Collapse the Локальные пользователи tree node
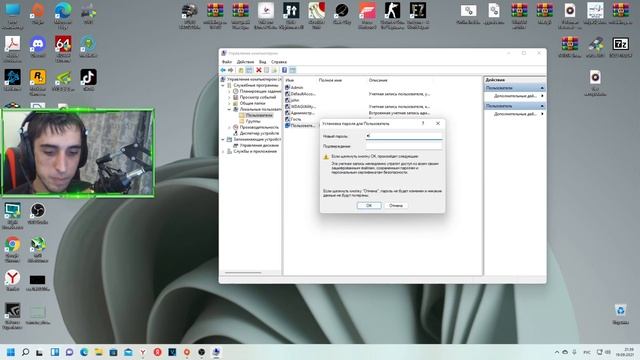The image size is (640, 360). pyautogui.click(x=229, y=109)
